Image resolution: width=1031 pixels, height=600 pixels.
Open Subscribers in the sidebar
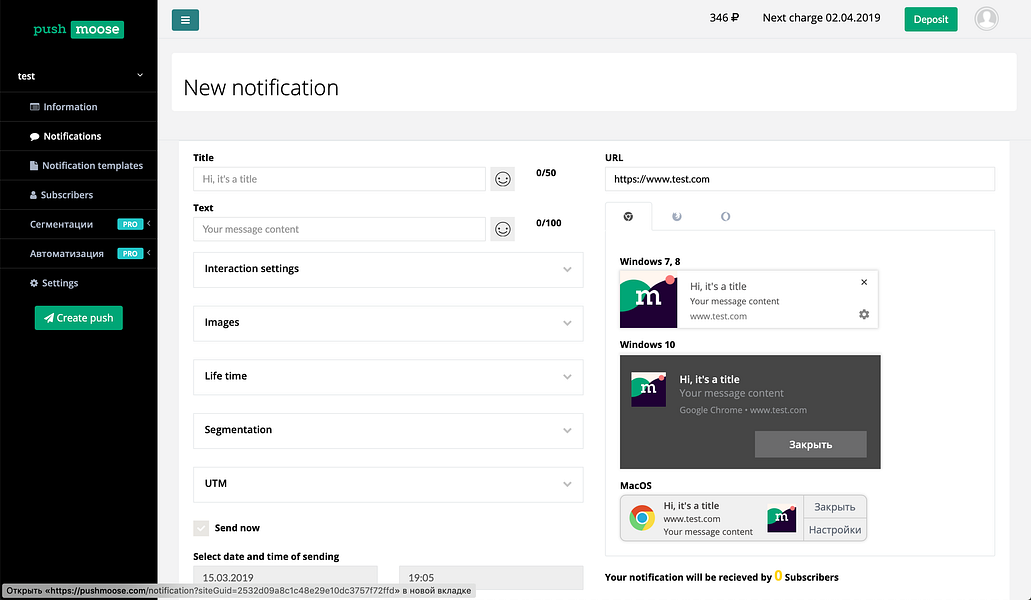[x=79, y=195]
